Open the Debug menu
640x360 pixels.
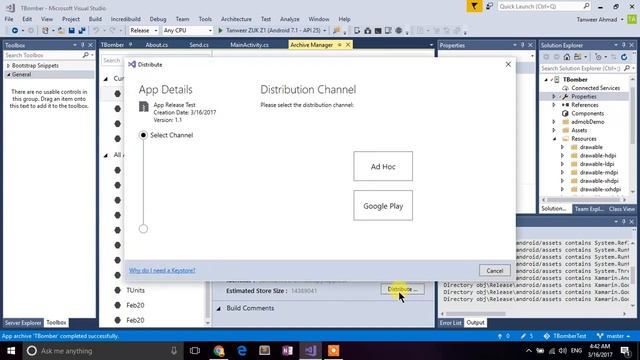(158, 19)
